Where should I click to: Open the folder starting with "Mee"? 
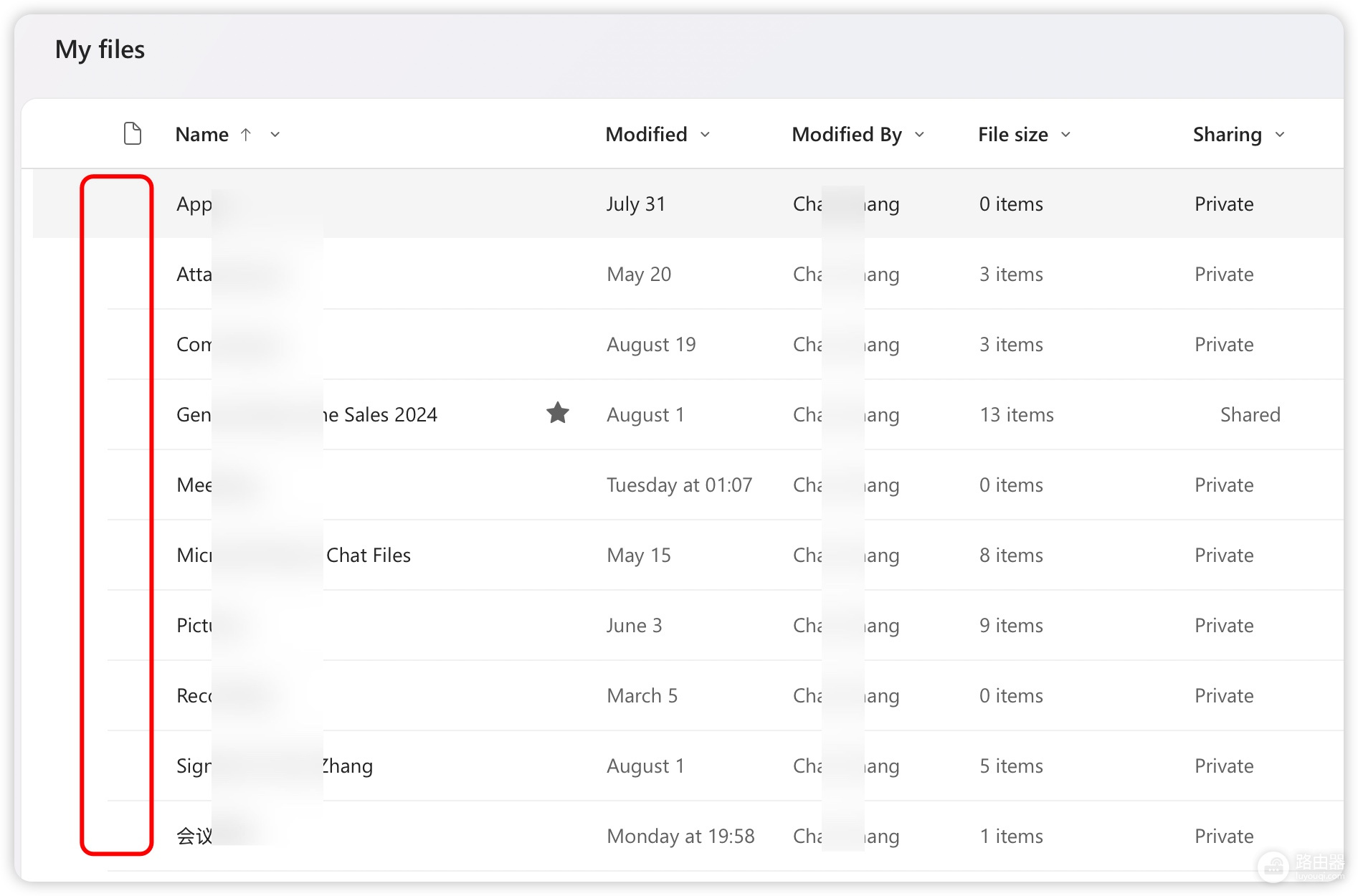(194, 485)
